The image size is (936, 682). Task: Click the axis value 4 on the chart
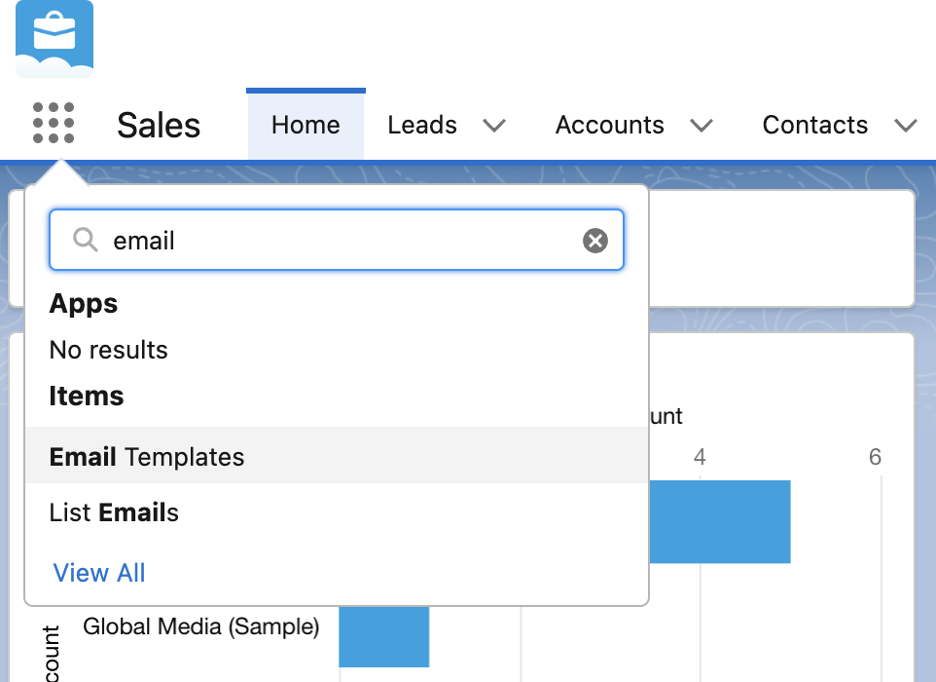(700, 457)
